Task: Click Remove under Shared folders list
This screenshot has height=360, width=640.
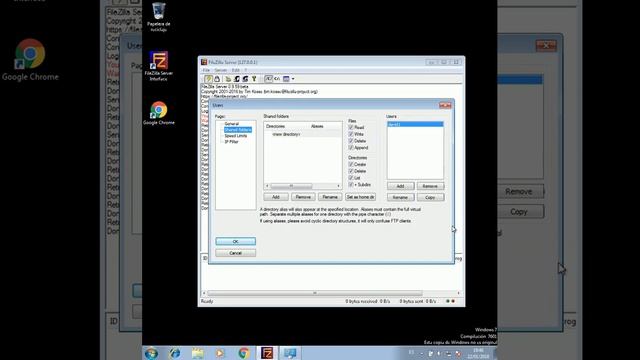Action: coord(303,197)
